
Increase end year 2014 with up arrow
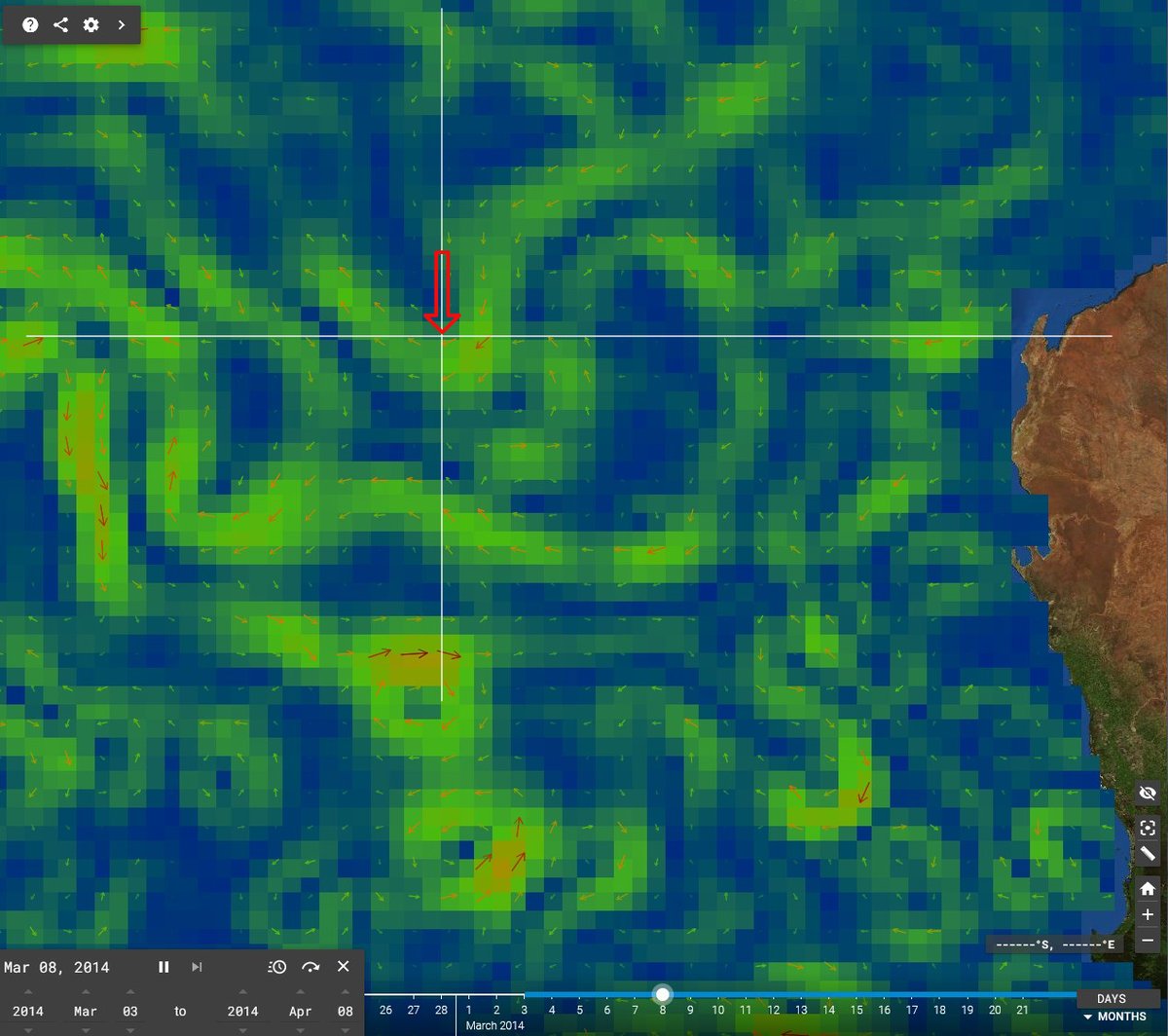click(242, 992)
